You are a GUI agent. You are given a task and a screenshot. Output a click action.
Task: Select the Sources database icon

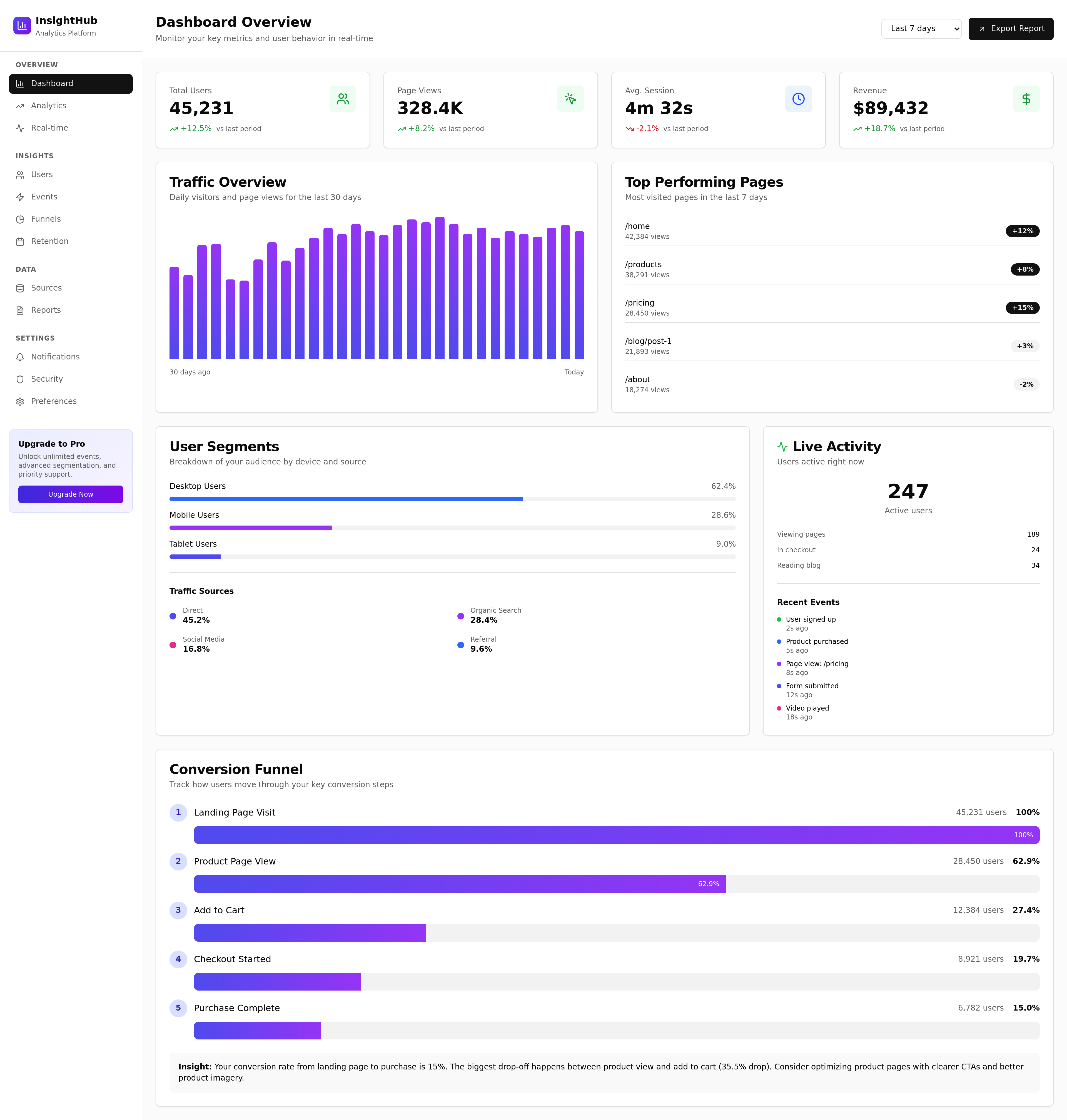21,288
